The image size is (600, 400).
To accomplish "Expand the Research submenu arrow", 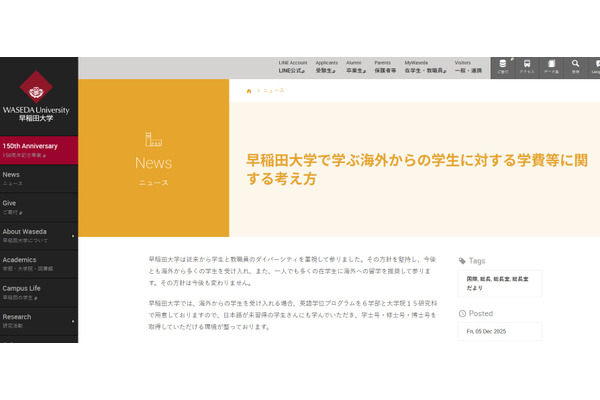I will click(73, 322).
